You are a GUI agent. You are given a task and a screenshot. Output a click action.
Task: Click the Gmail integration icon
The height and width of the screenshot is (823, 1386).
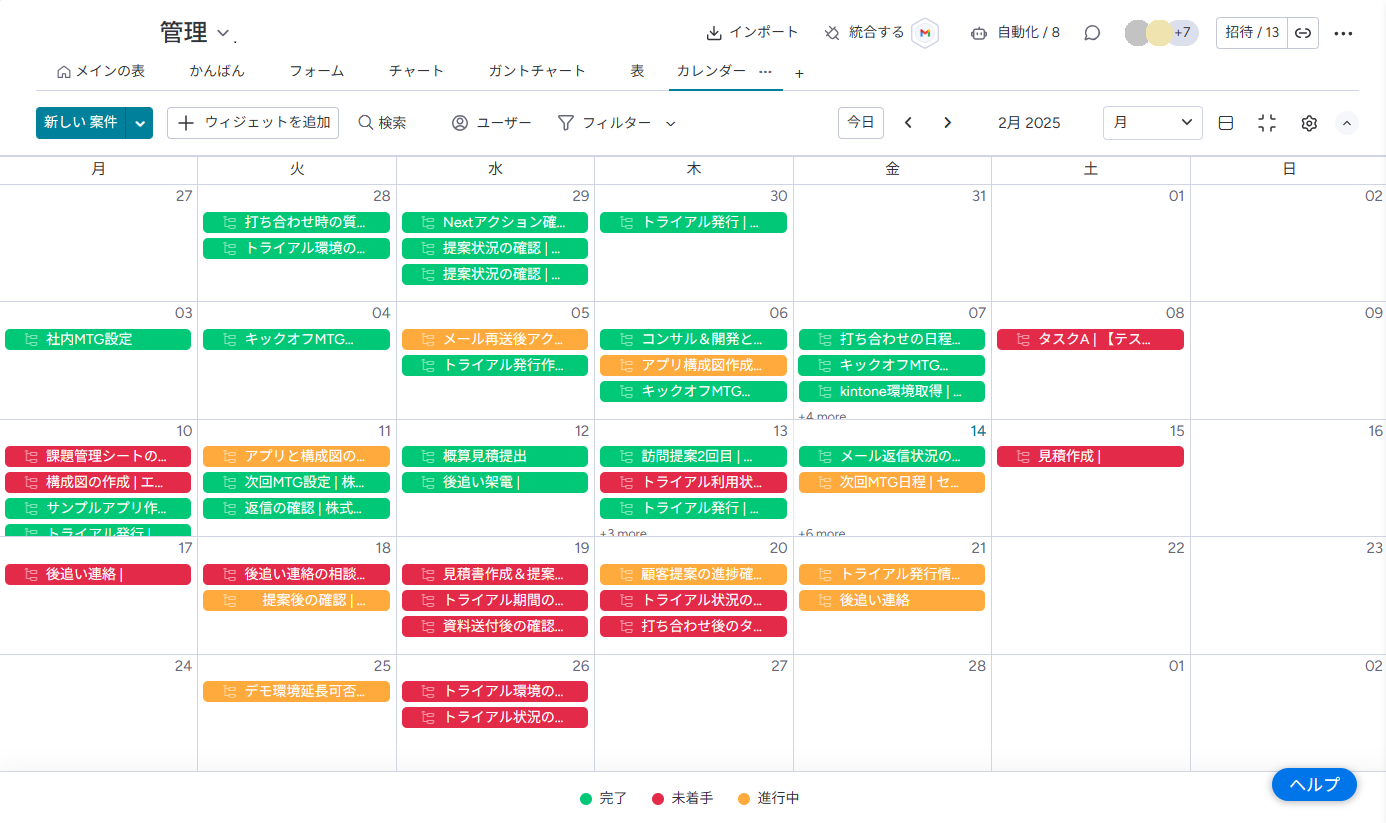[925, 33]
